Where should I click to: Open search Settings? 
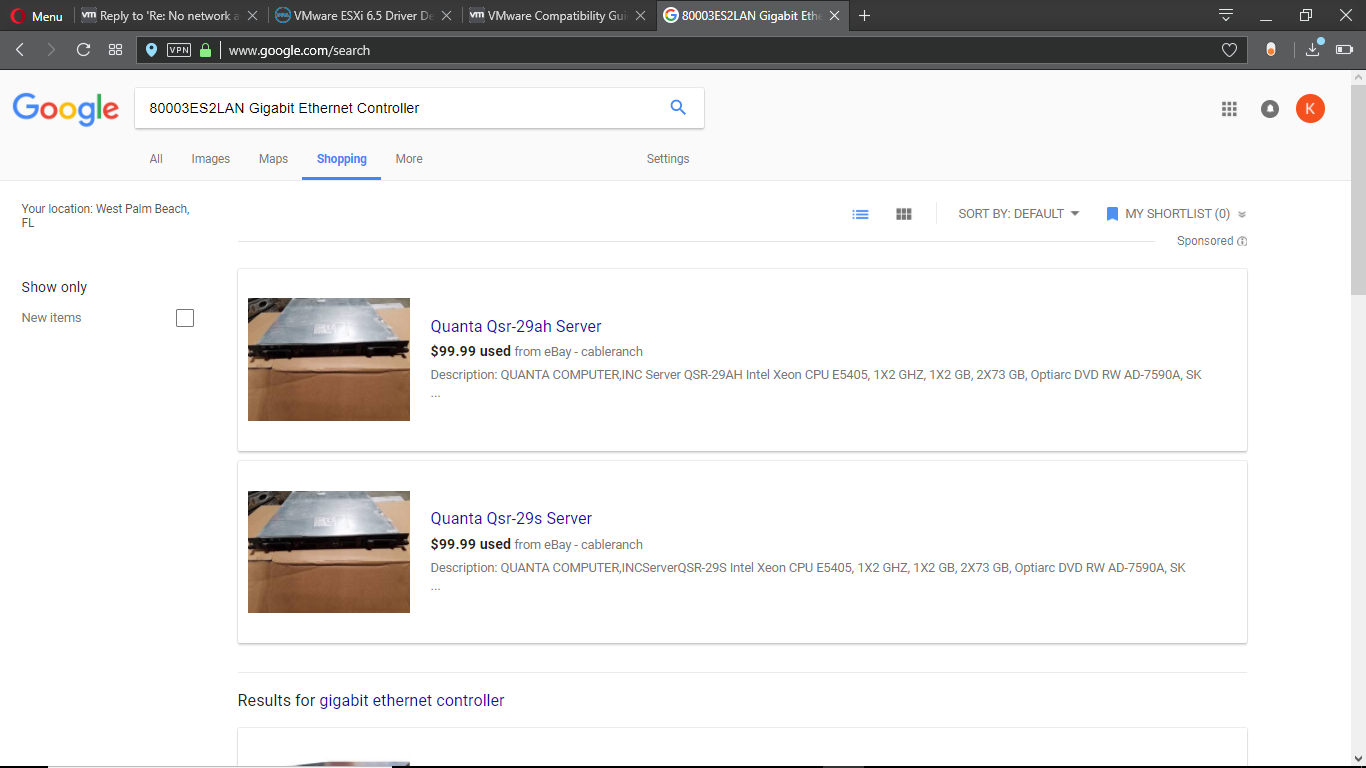pos(668,159)
